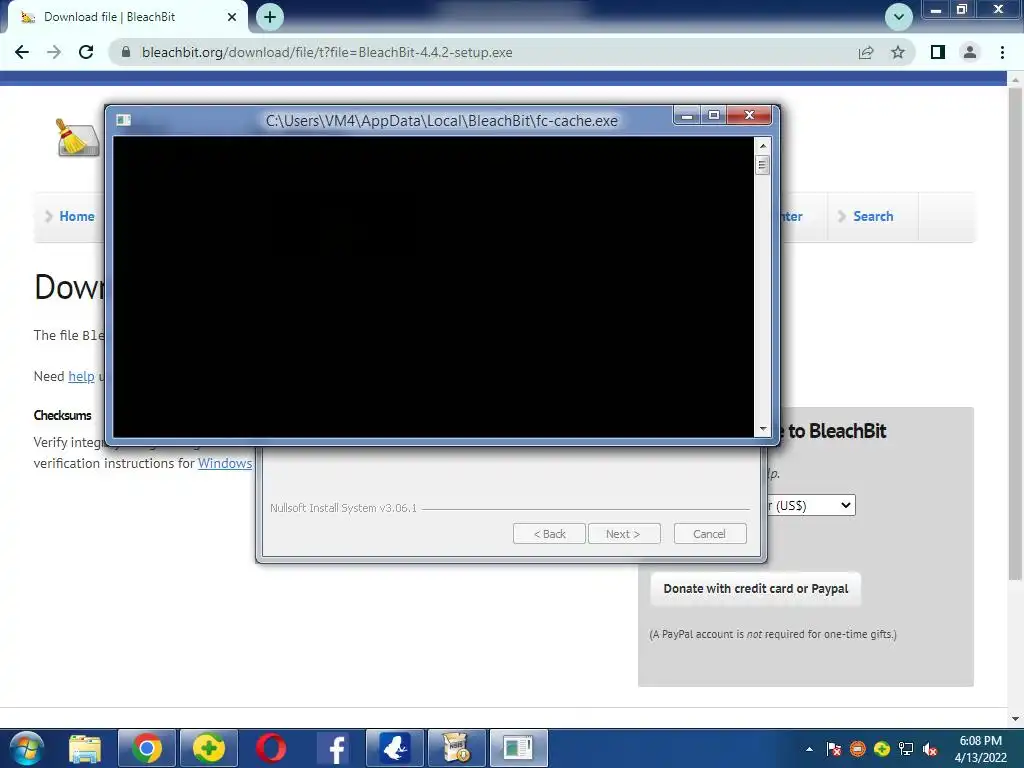Screen dimensions: 1024x768
Task: Close the Download file BleachBit tab
Action: click(x=232, y=17)
